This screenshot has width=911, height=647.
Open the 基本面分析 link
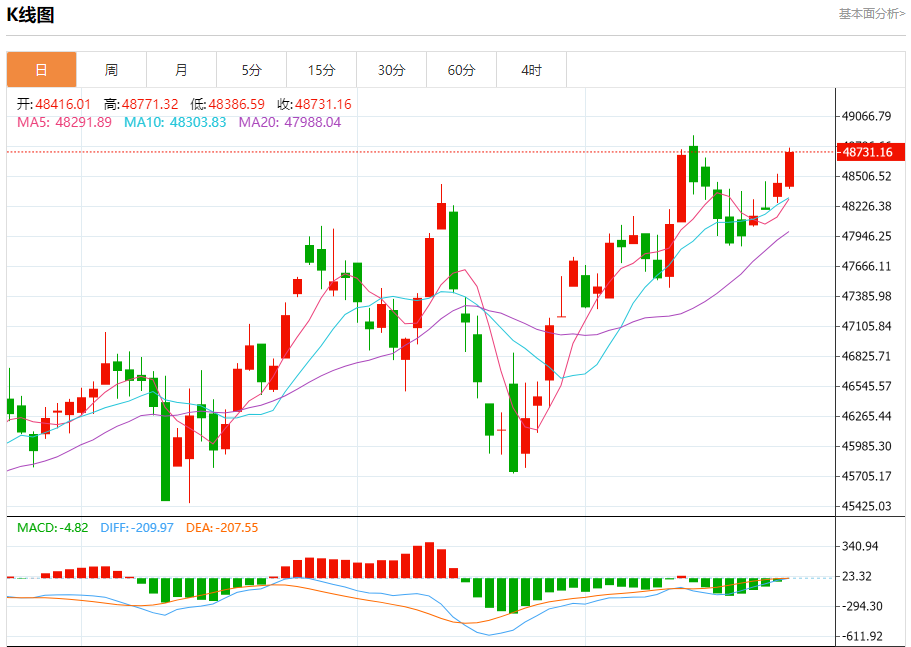tap(871, 14)
